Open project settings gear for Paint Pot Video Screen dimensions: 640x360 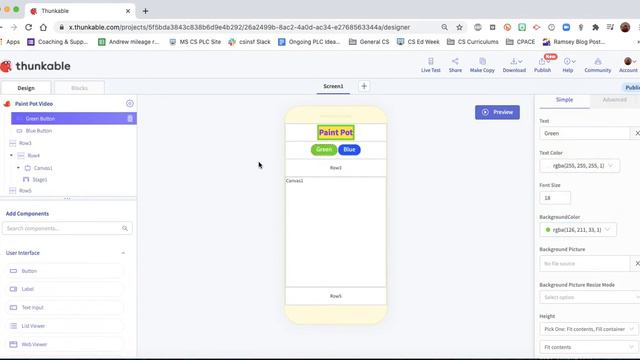(130, 104)
